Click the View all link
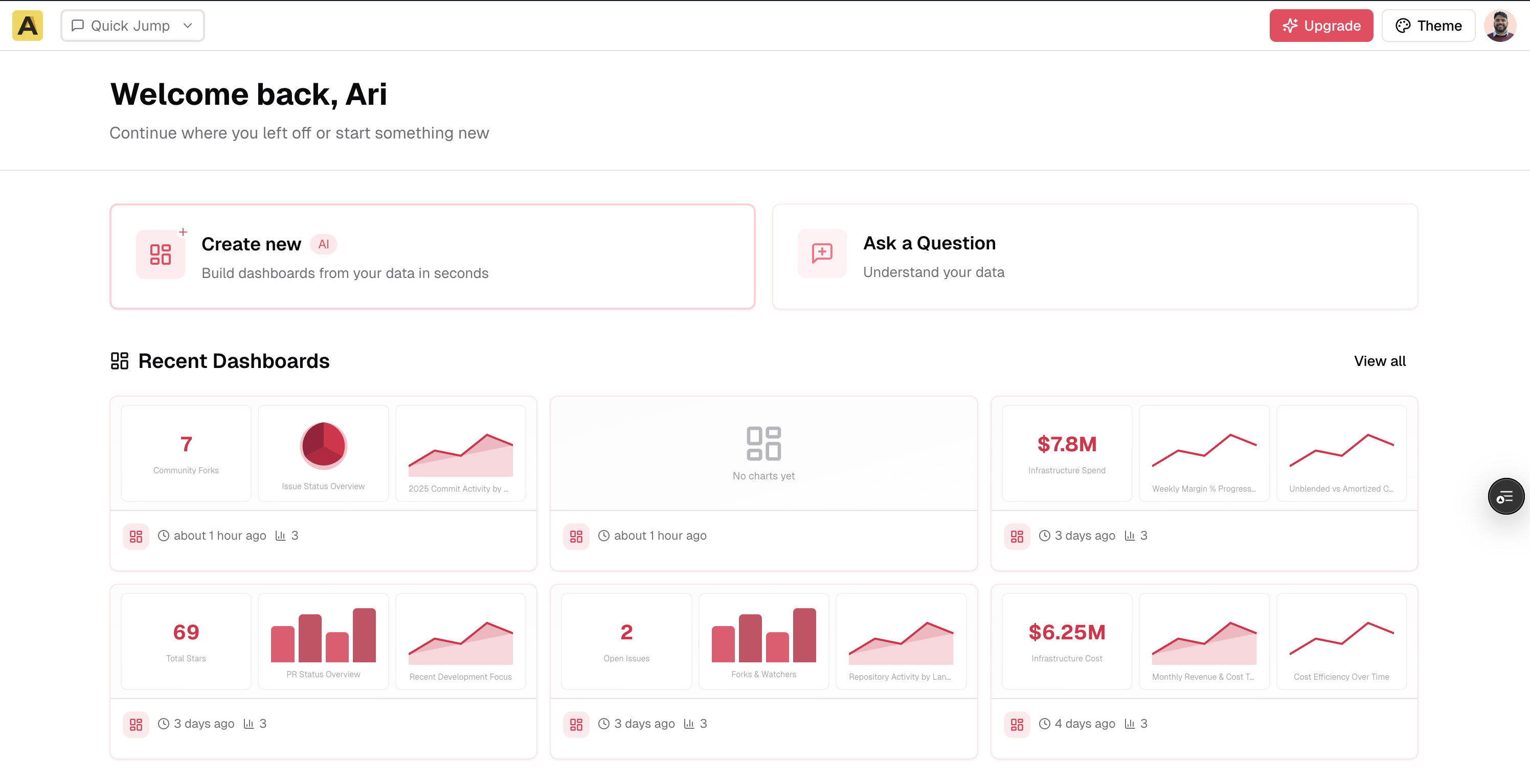The image size is (1530, 784). tap(1379, 361)
